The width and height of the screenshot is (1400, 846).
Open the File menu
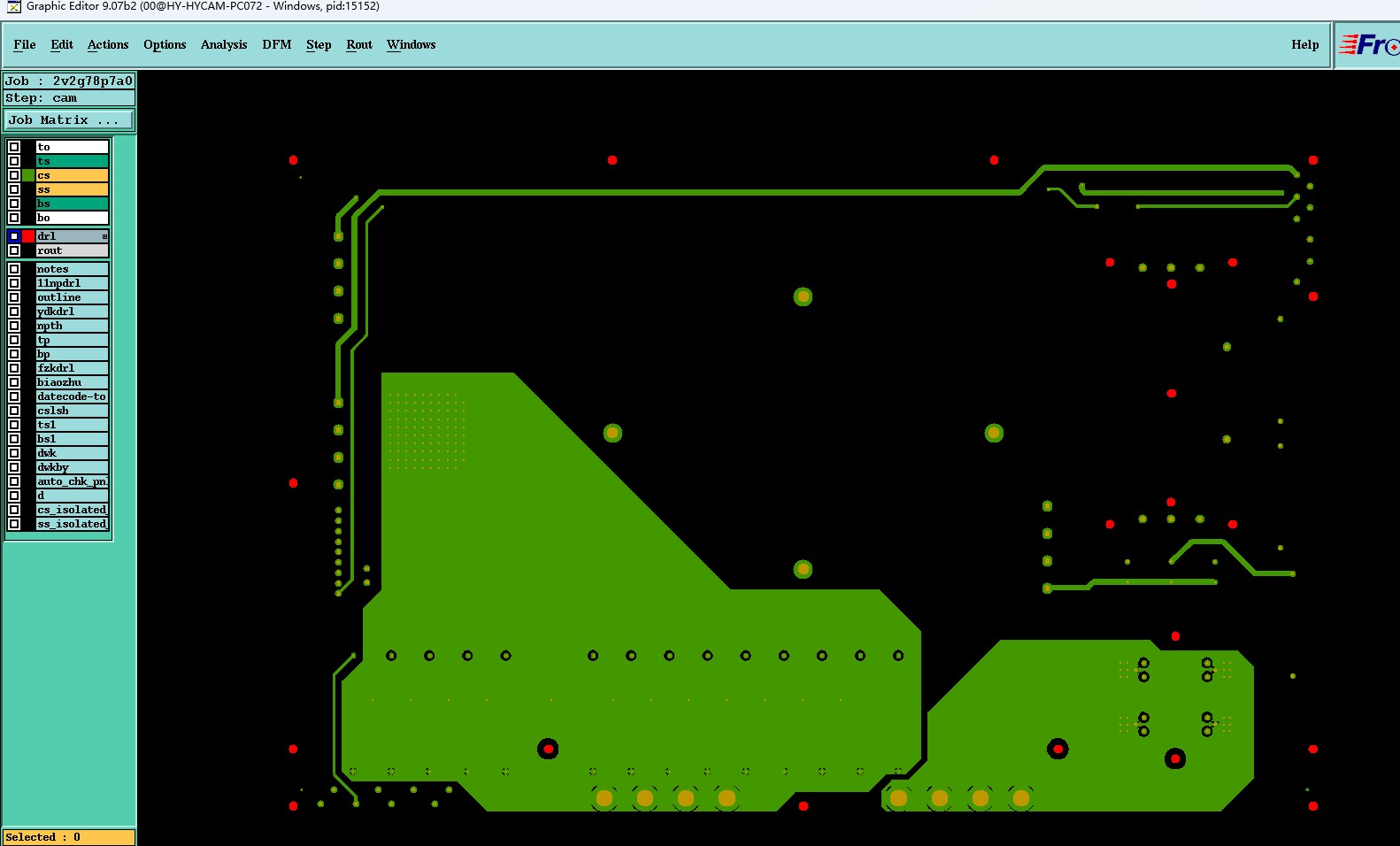[25, 45]
